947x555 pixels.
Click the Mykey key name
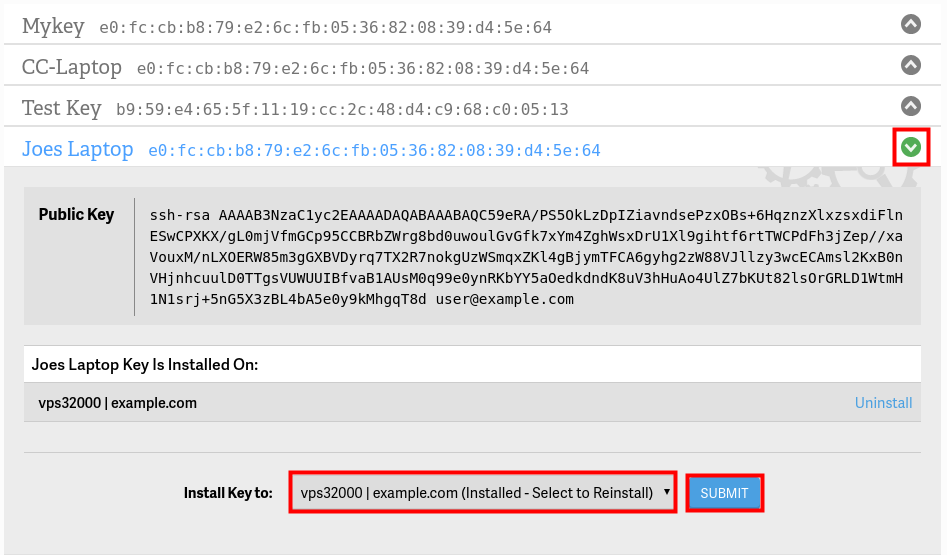[x=53, y=27]
